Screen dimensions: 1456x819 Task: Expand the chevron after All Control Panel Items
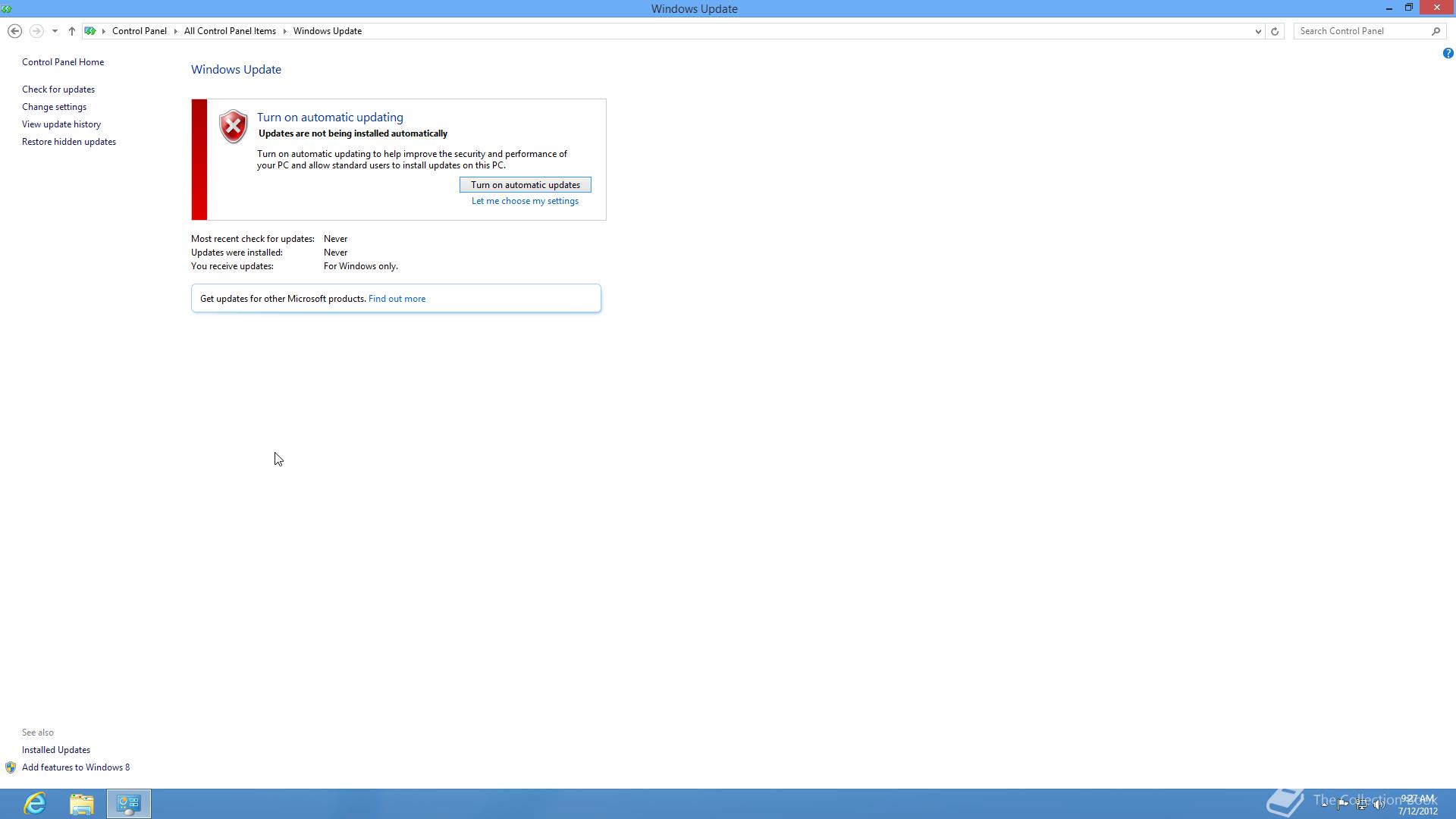click(x=285, y=31)
